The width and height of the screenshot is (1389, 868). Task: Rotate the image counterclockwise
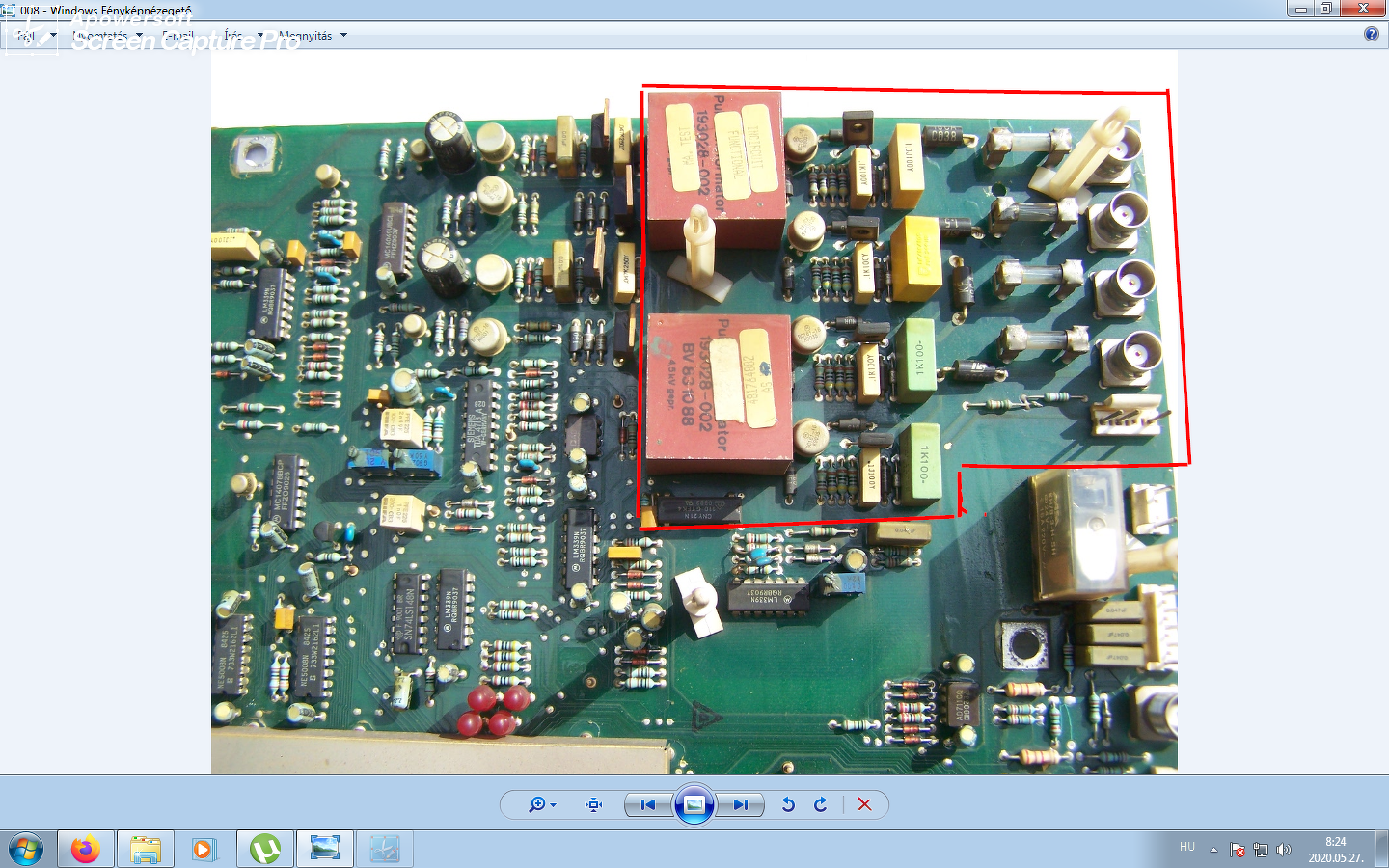click(x=788, y=804)
